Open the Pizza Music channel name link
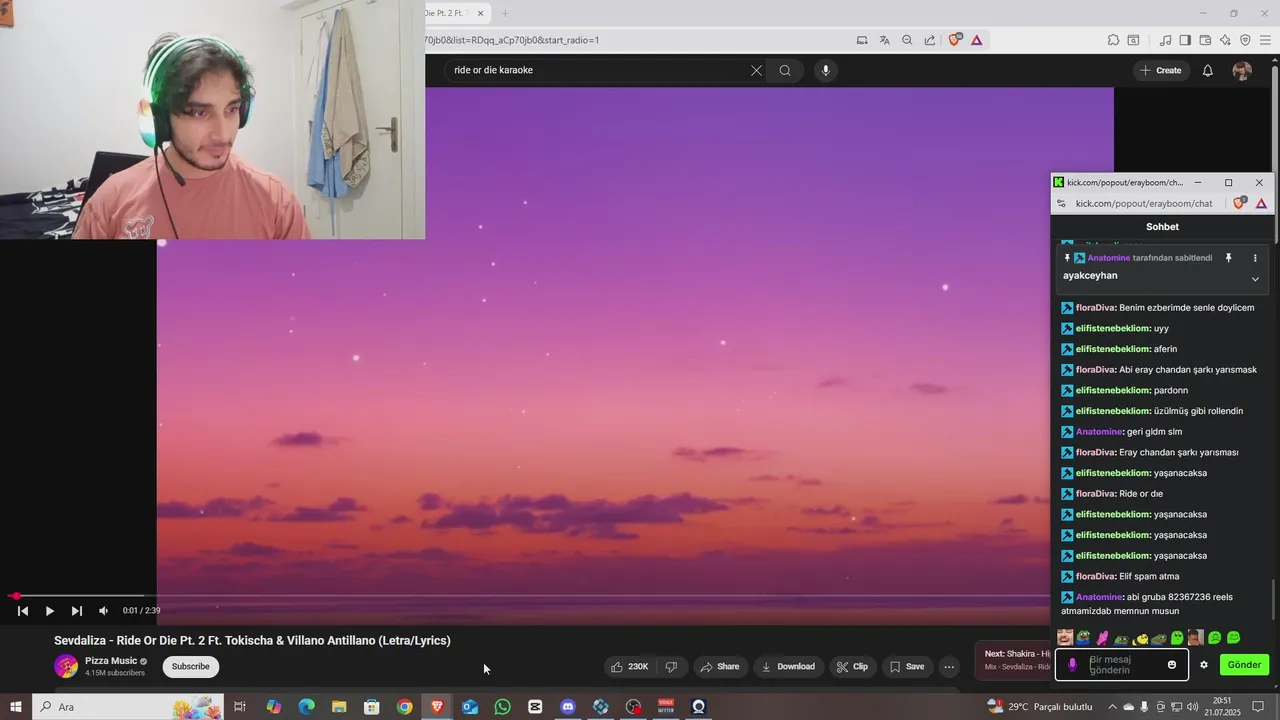Image resolution: width=1280 pixels, height=720 pixels. click(111, 661)
